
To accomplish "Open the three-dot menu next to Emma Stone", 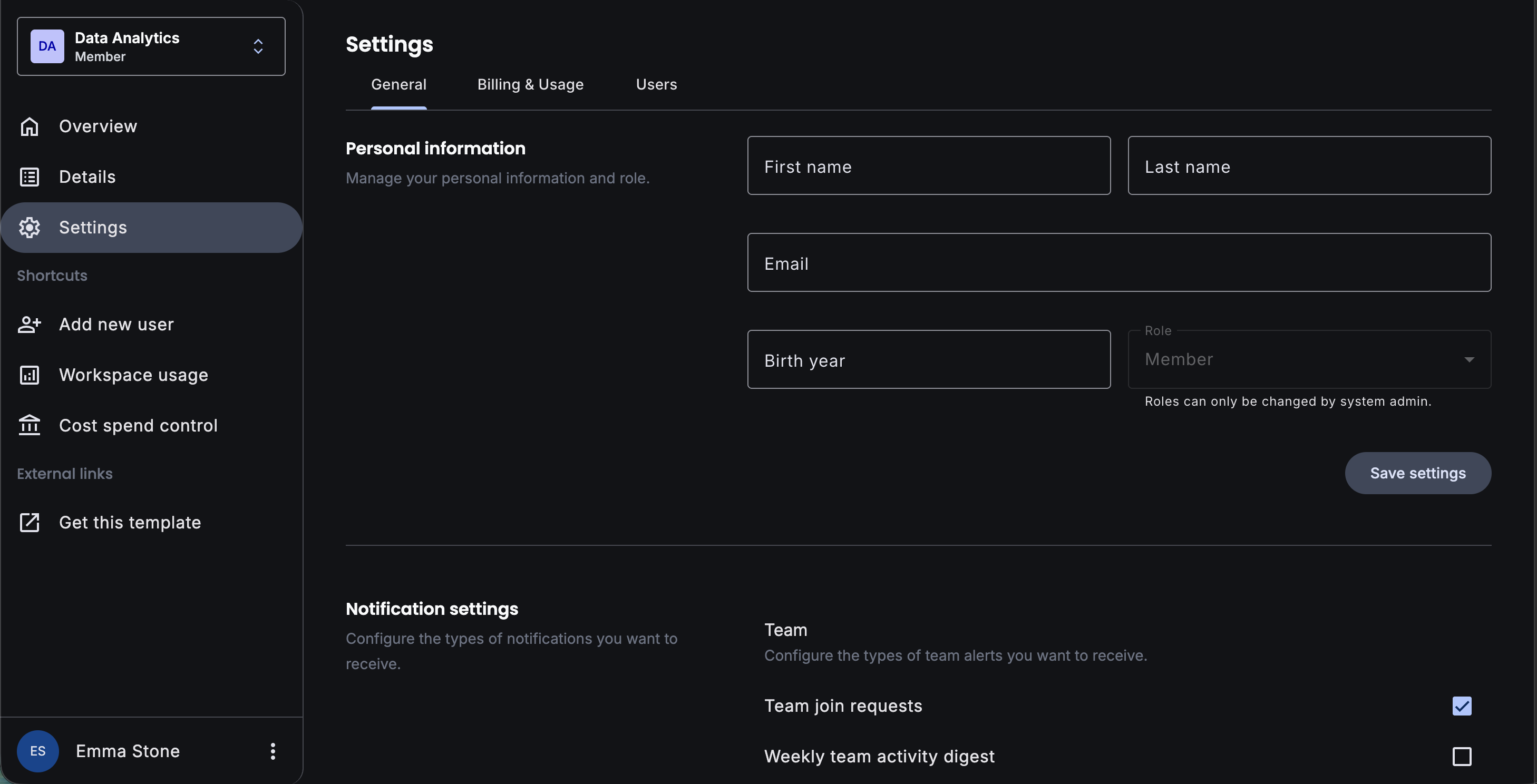I will pos(273,751).
